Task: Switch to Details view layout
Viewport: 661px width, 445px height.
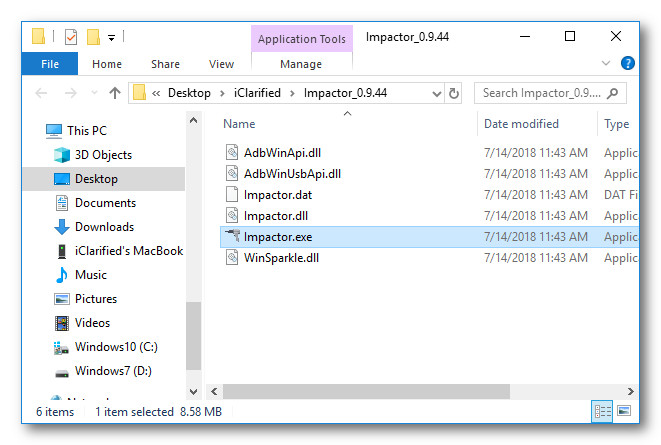Action: 603,411
